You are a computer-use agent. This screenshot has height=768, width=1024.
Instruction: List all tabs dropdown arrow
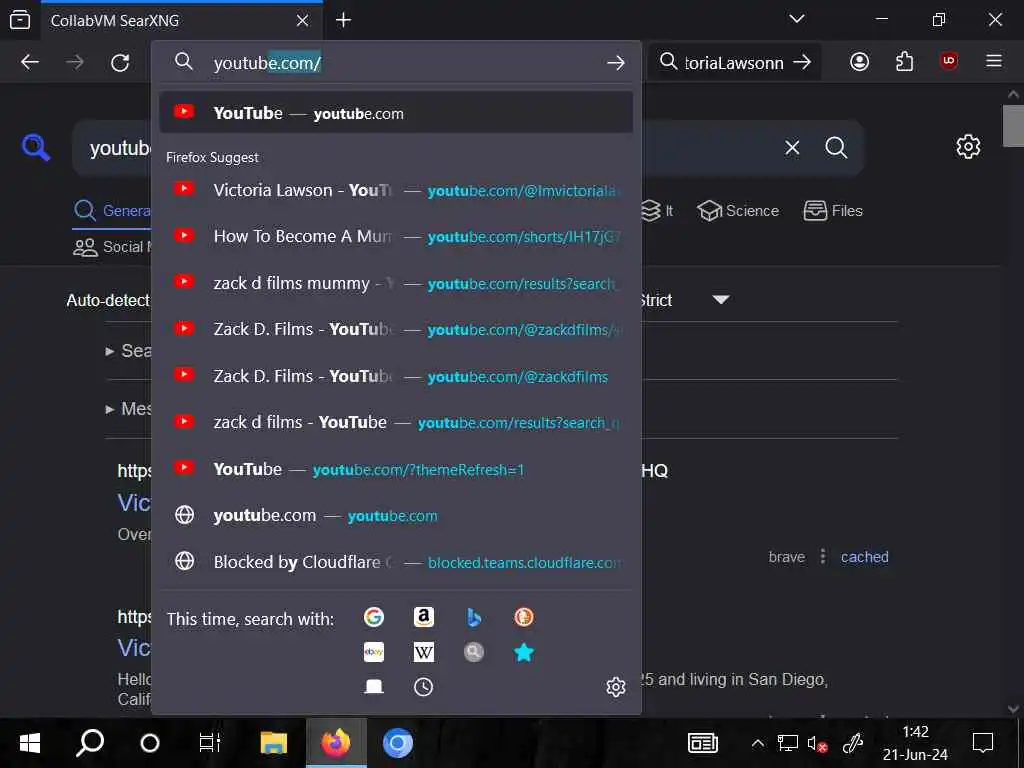797,19
